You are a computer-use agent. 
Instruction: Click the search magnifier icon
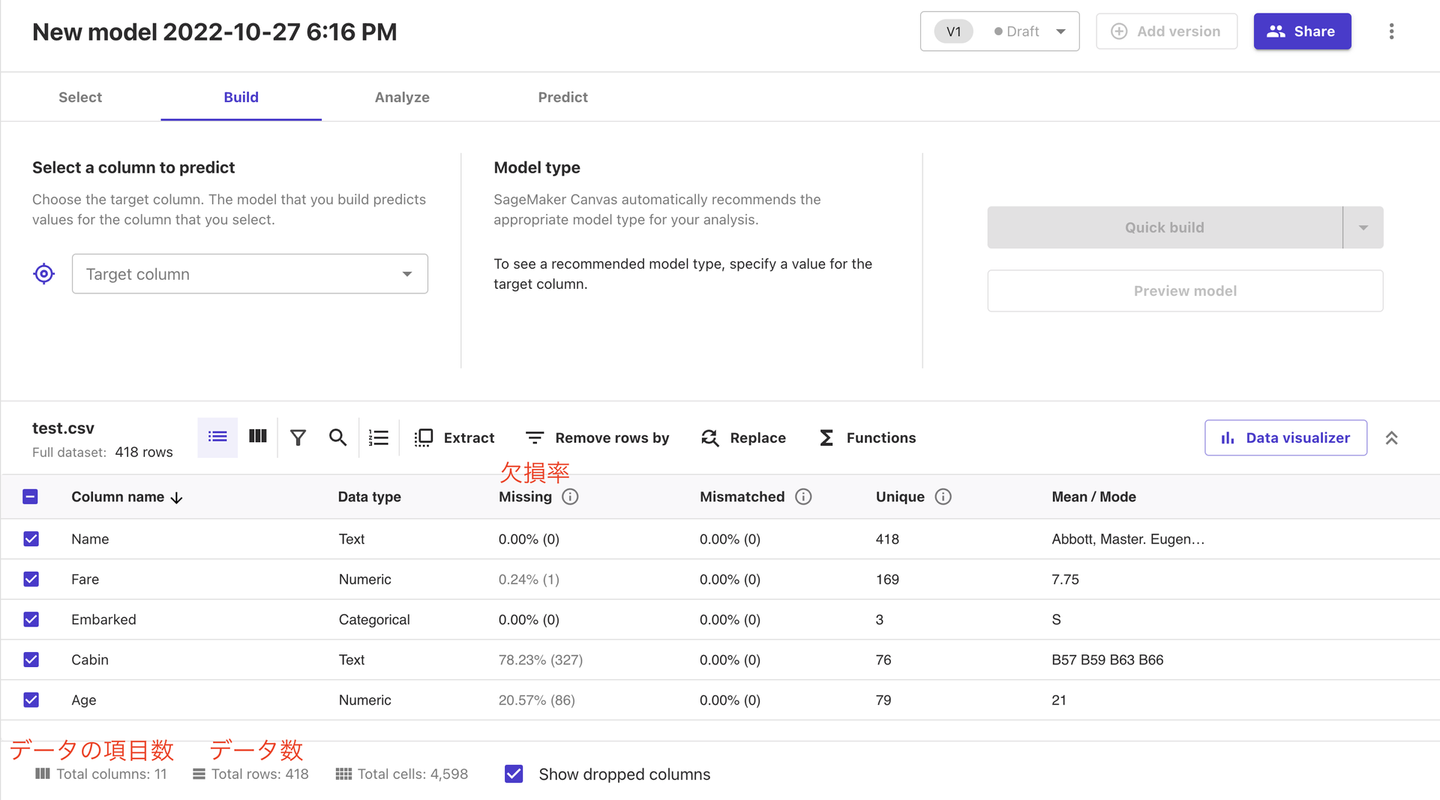[338, 438]
